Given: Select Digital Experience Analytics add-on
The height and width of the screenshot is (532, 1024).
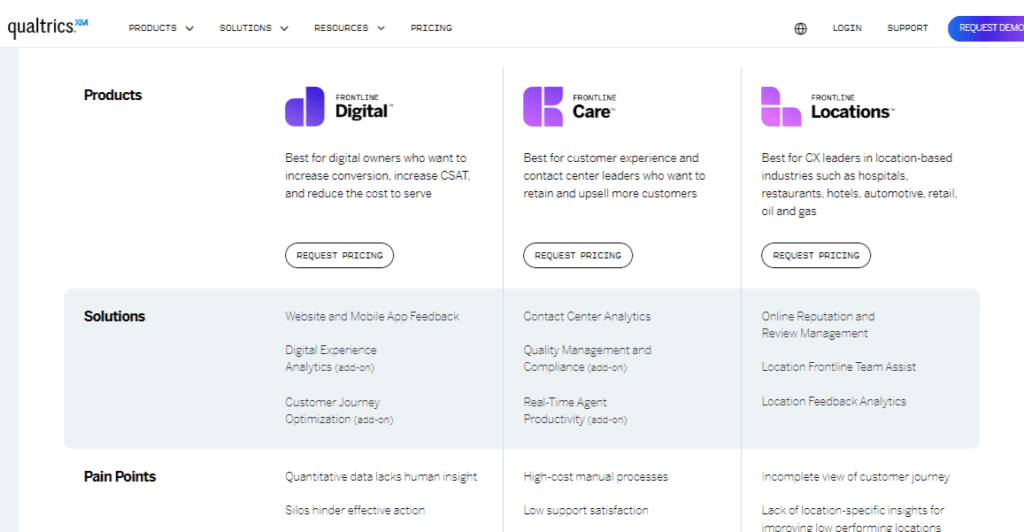Looking at the screenshot, I should [x=330, y=358].
